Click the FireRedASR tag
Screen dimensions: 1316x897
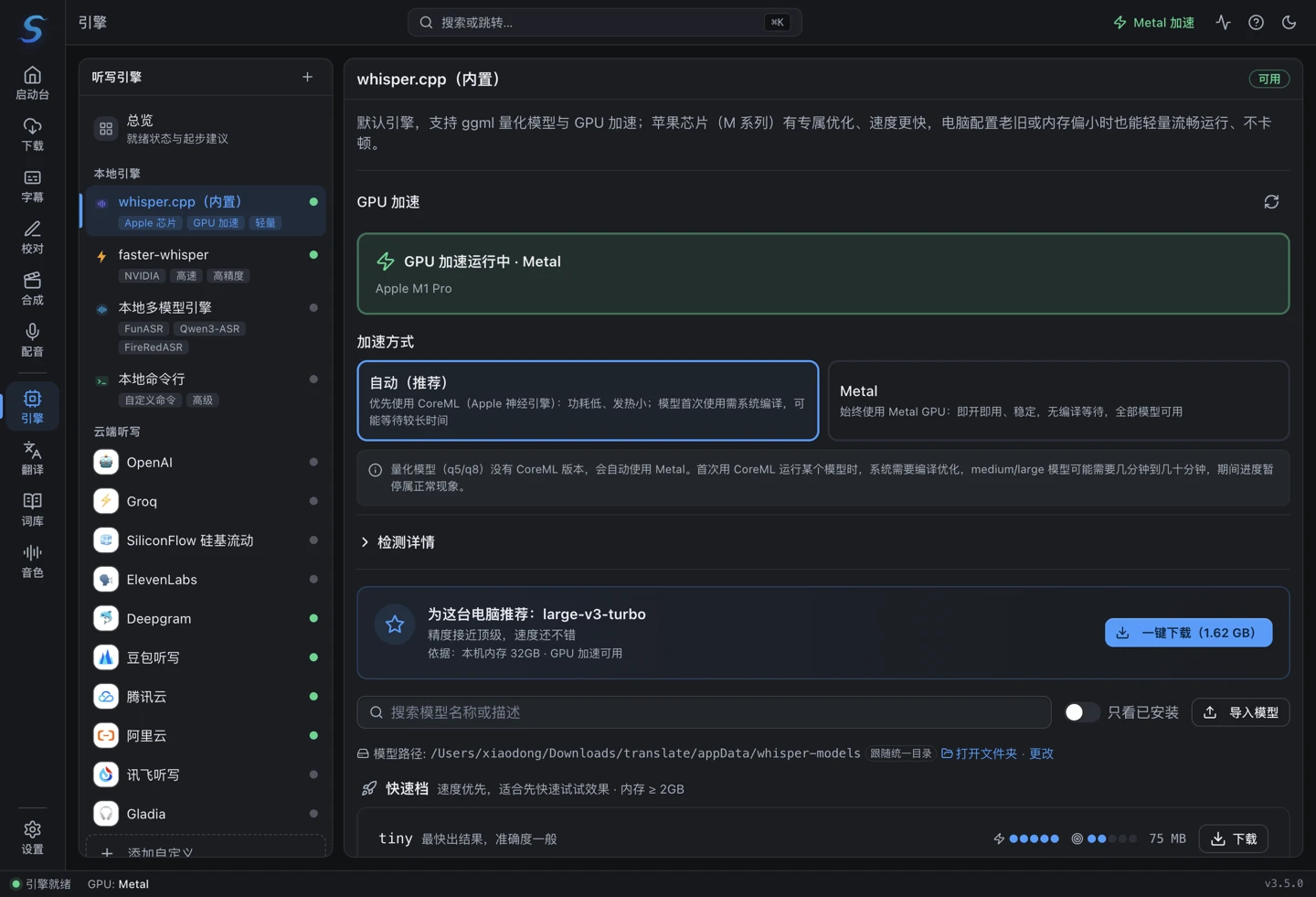(x=154, y=347)
